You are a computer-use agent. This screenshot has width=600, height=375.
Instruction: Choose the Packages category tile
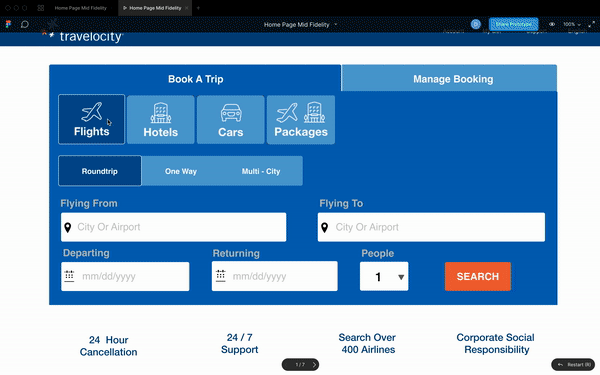[x=301, y=120]
